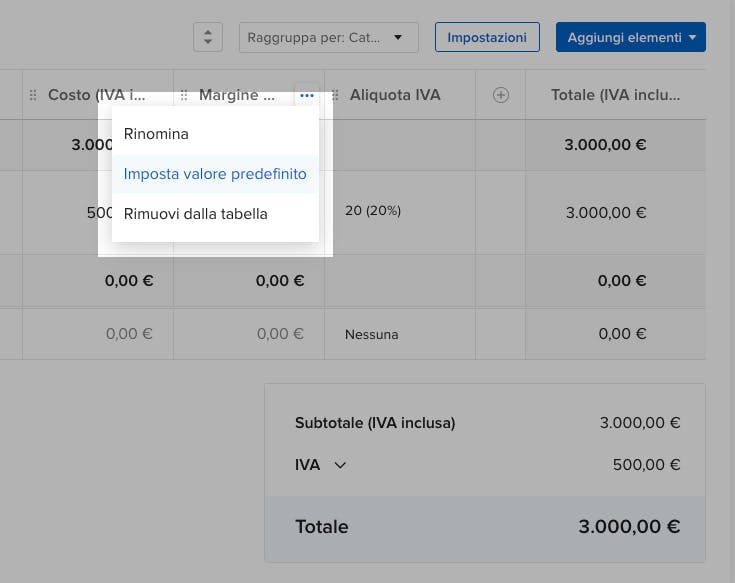
Task: Click the three-dots icon on Margine column
Action: [x=306, y=95]
